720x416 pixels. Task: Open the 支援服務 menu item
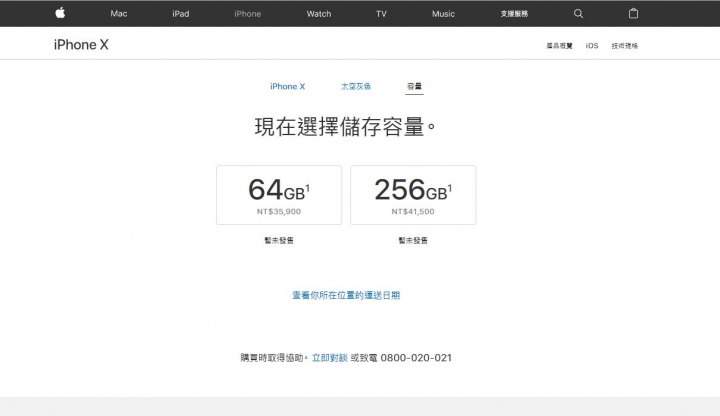point(514,14)
